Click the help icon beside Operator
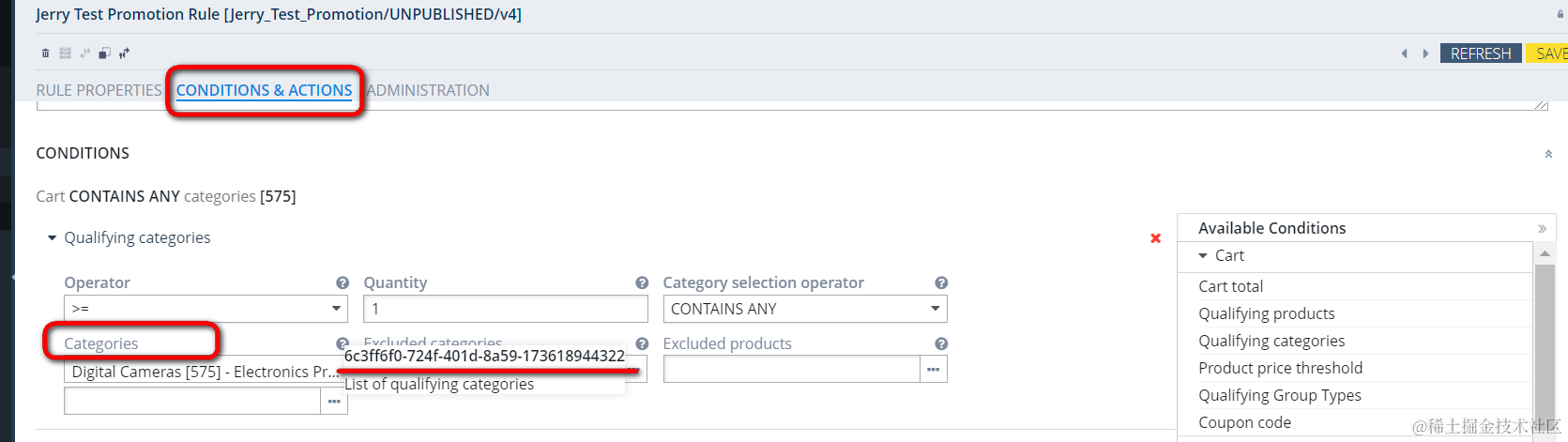1568x442 pixels. point(343,282)
